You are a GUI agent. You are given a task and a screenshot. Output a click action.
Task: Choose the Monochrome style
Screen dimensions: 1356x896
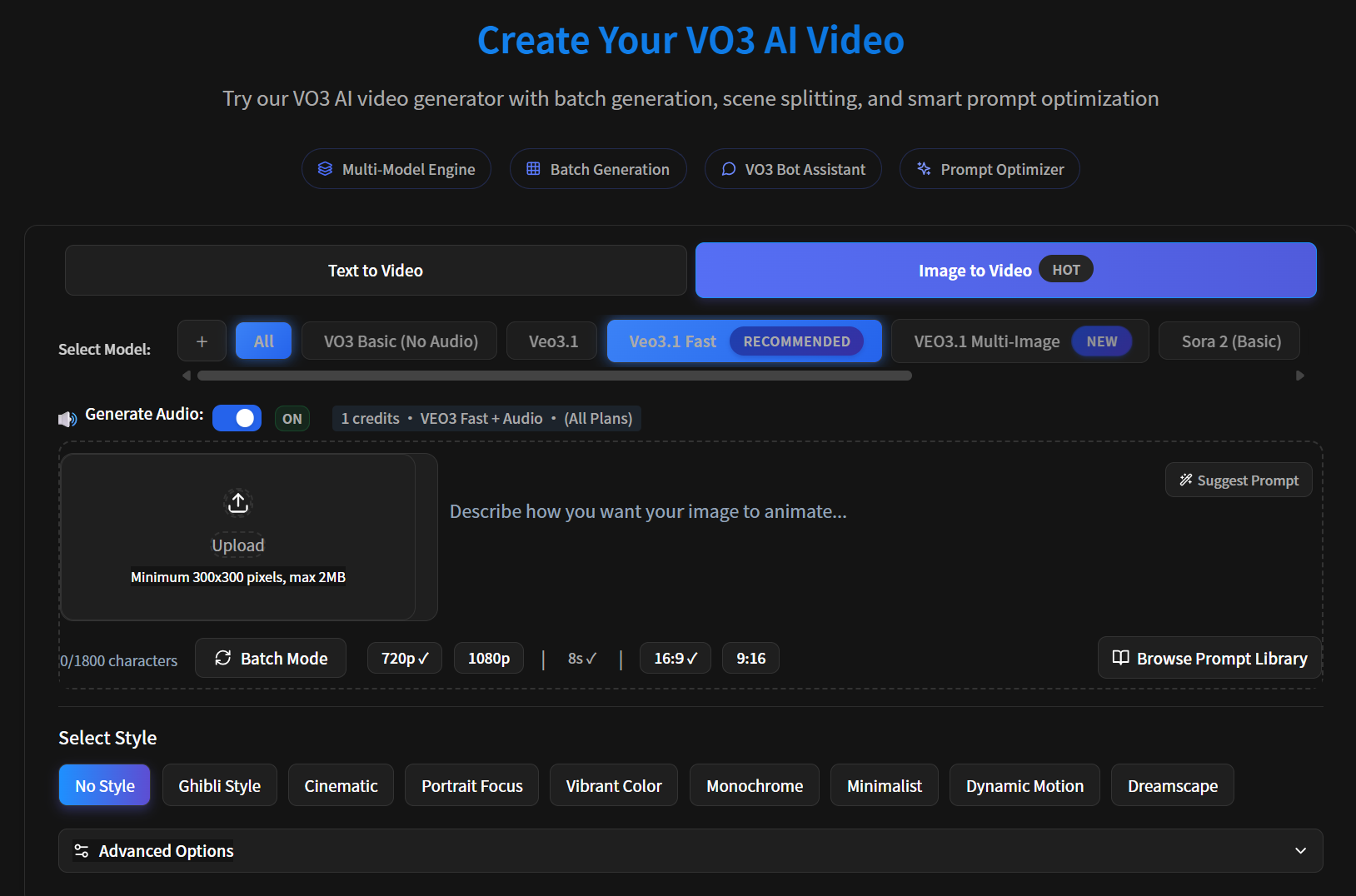click(755, 785)
